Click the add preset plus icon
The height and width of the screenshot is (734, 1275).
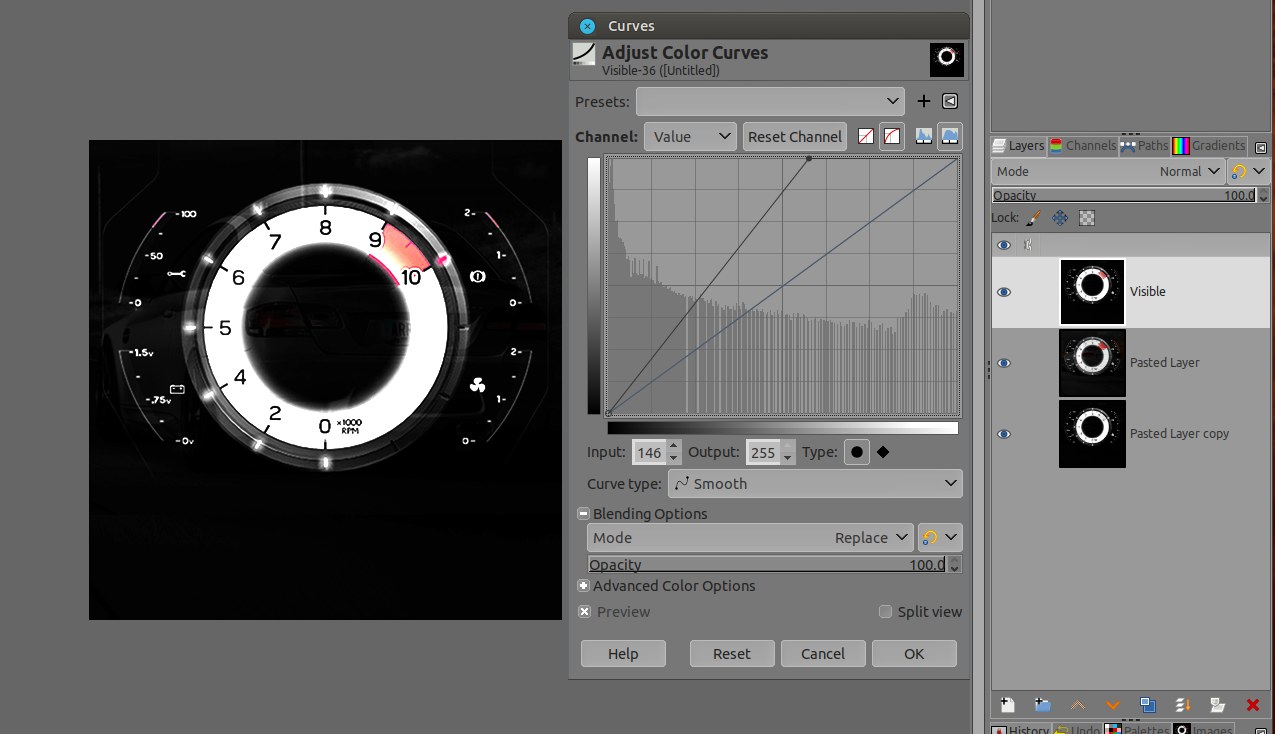pyautogui.click(x=923, y=101)
